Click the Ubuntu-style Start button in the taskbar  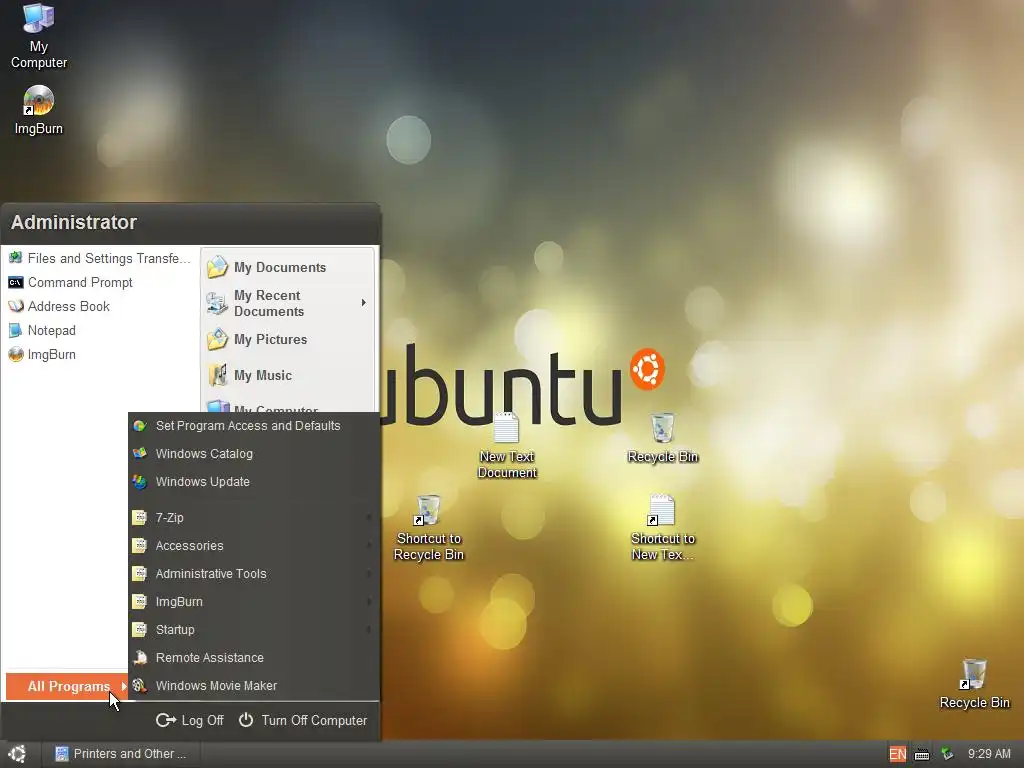pyautogui.click(x=18, y=754)
